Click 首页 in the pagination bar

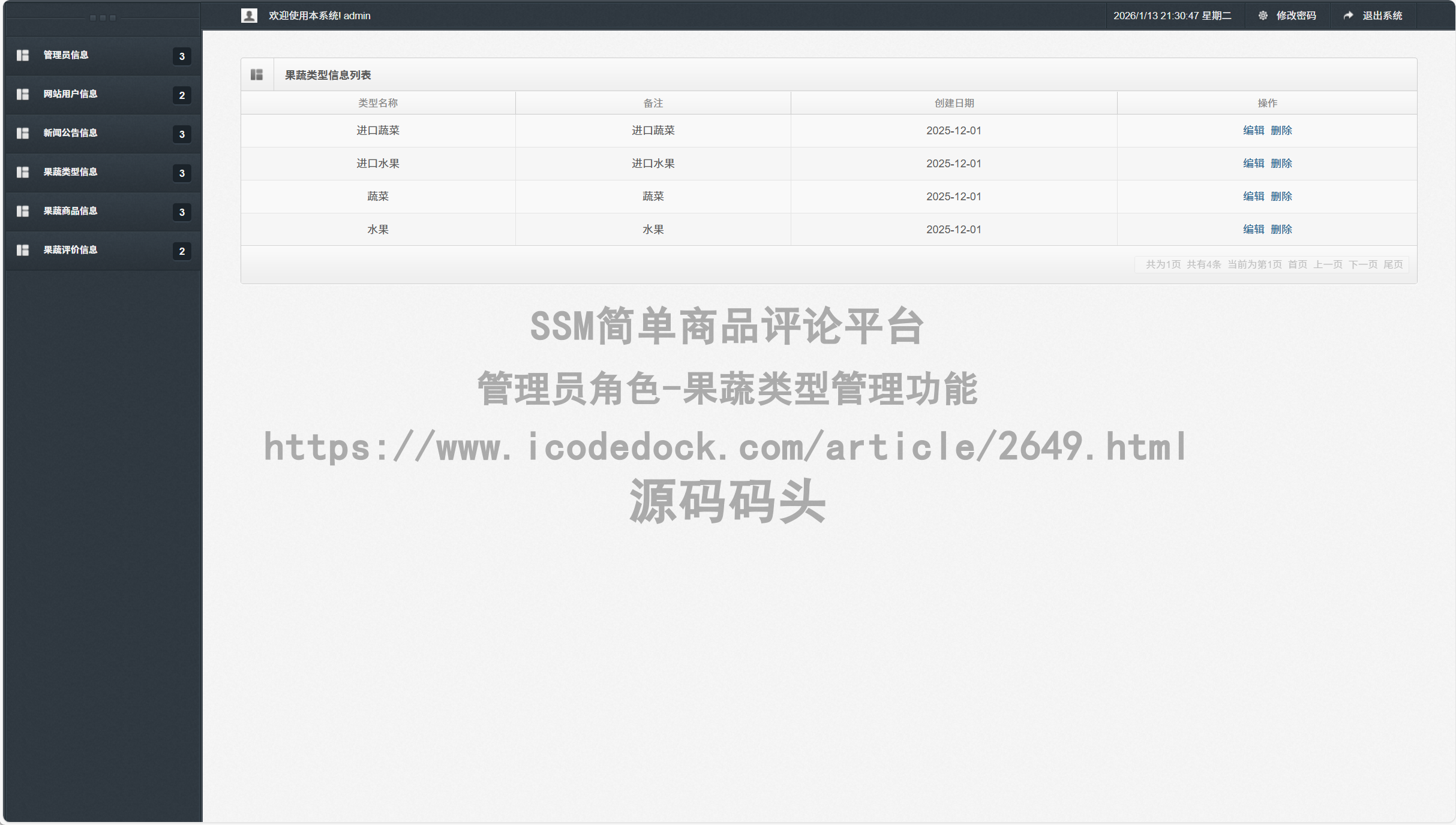(1298, 264)
